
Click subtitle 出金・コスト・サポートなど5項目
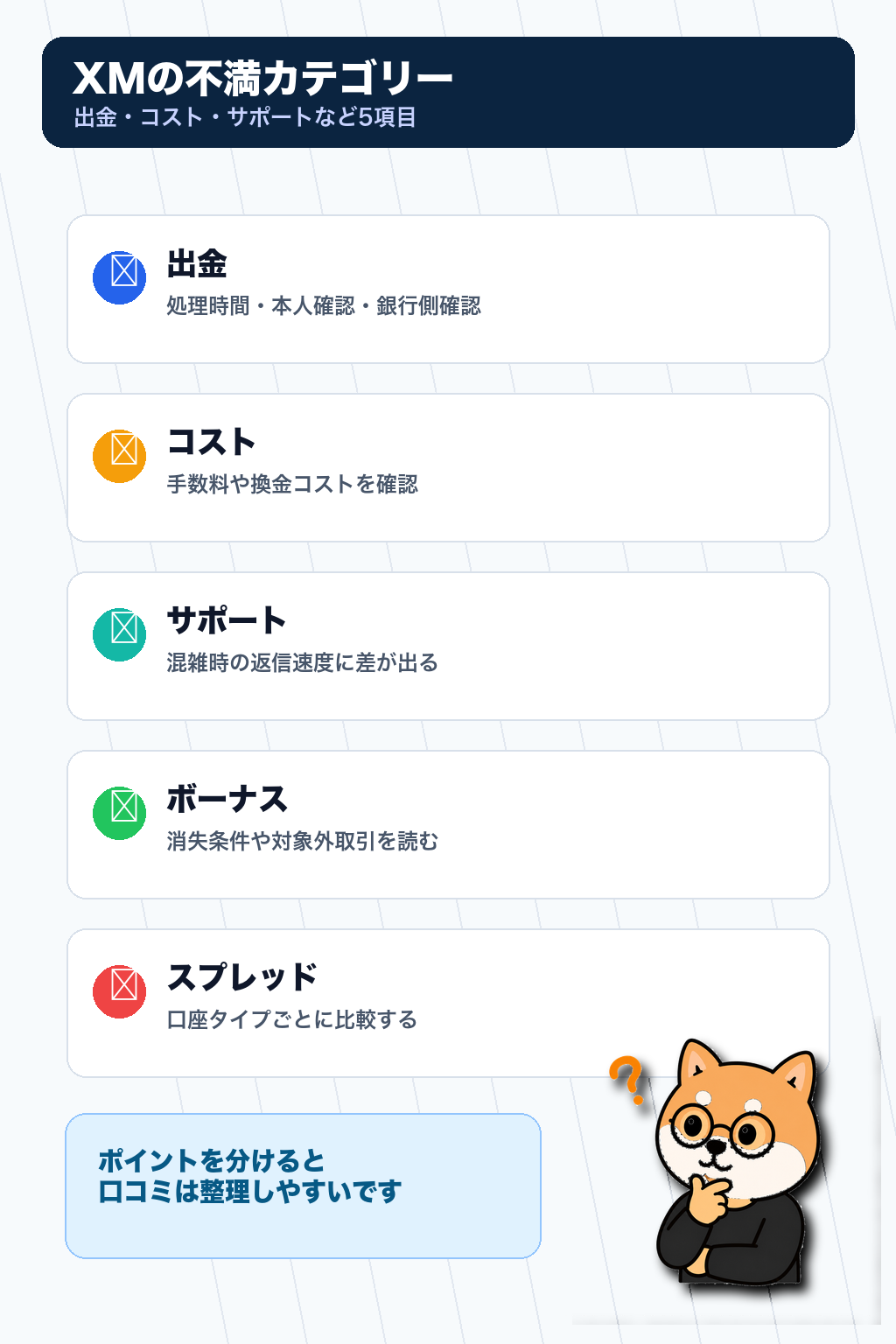tap(245, 117)
